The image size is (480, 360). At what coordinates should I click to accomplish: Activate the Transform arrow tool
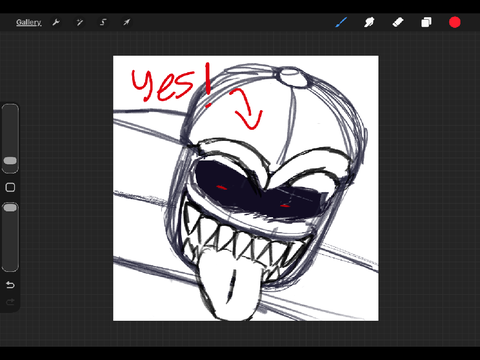coord(127,22)
